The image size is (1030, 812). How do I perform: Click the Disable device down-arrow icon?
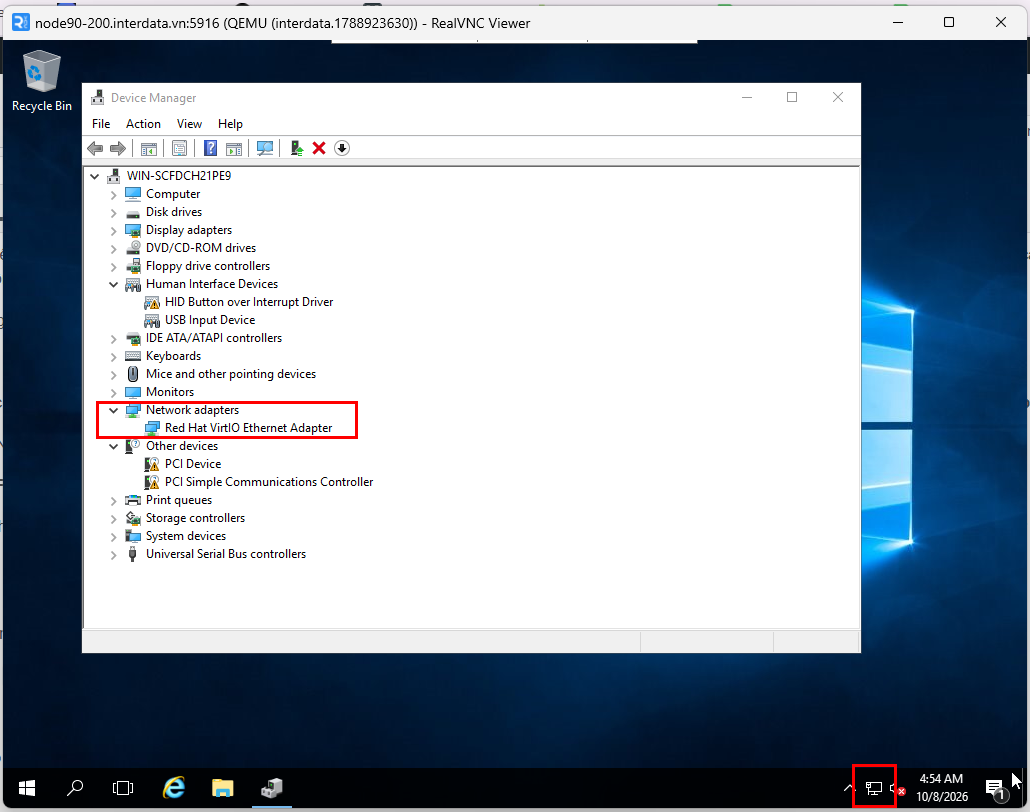coord(342,148)
